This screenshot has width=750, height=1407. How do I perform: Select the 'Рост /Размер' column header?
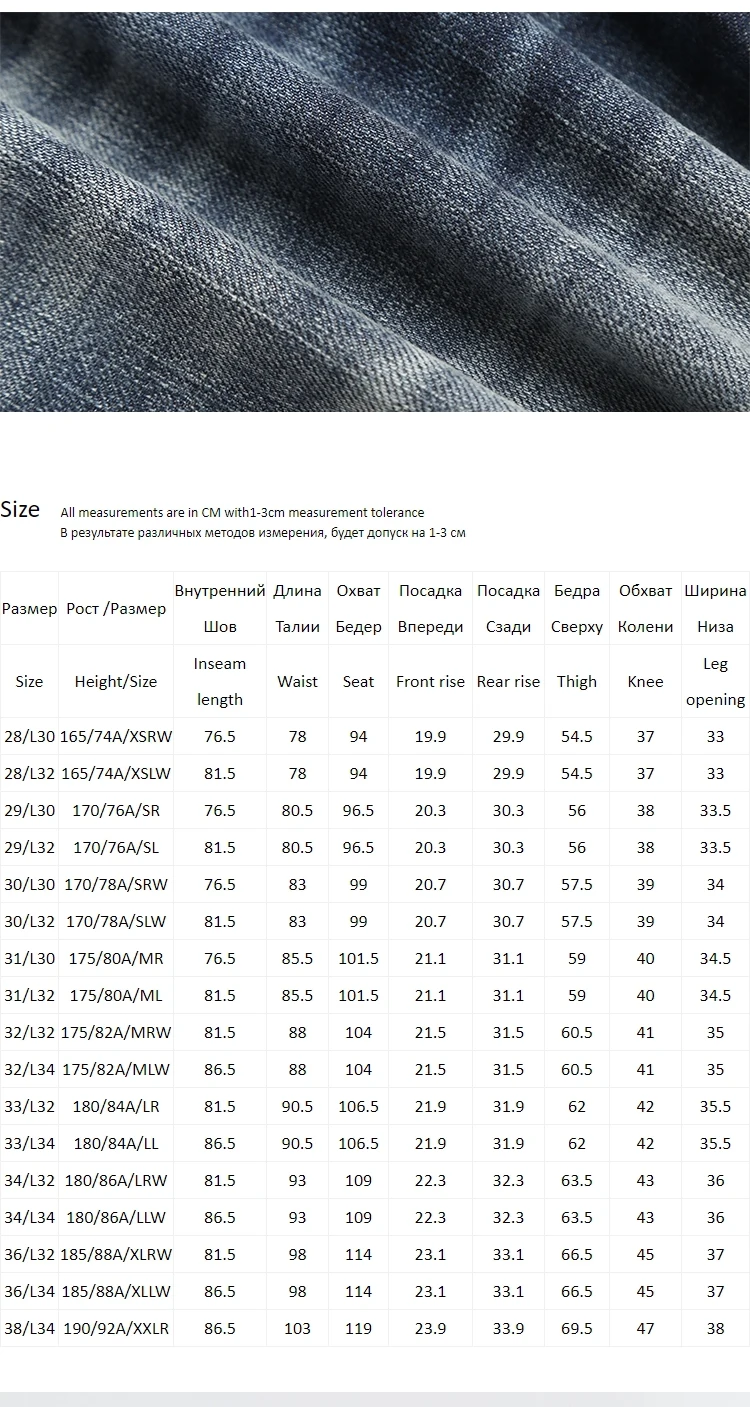[116, 608]
